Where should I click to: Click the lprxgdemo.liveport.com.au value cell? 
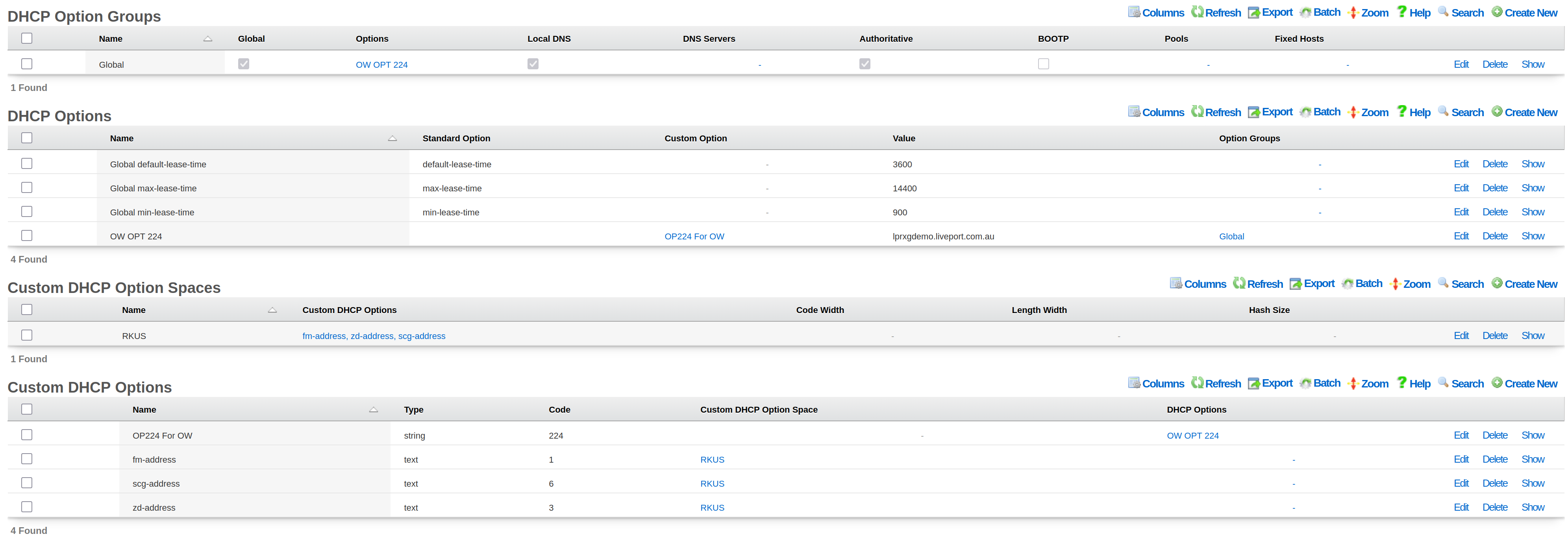point(943,236)
